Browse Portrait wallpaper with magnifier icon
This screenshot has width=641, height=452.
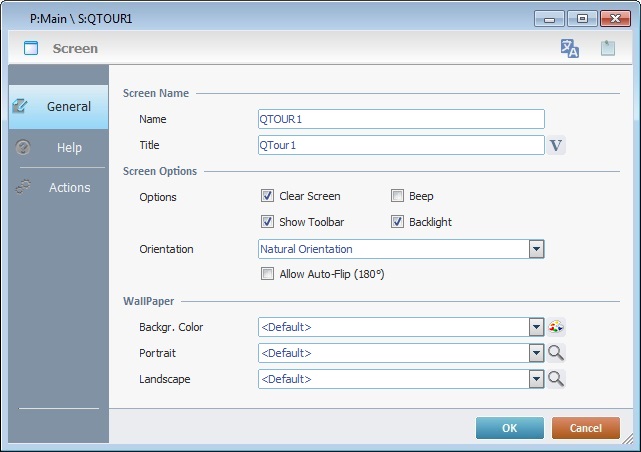point(557,352)
